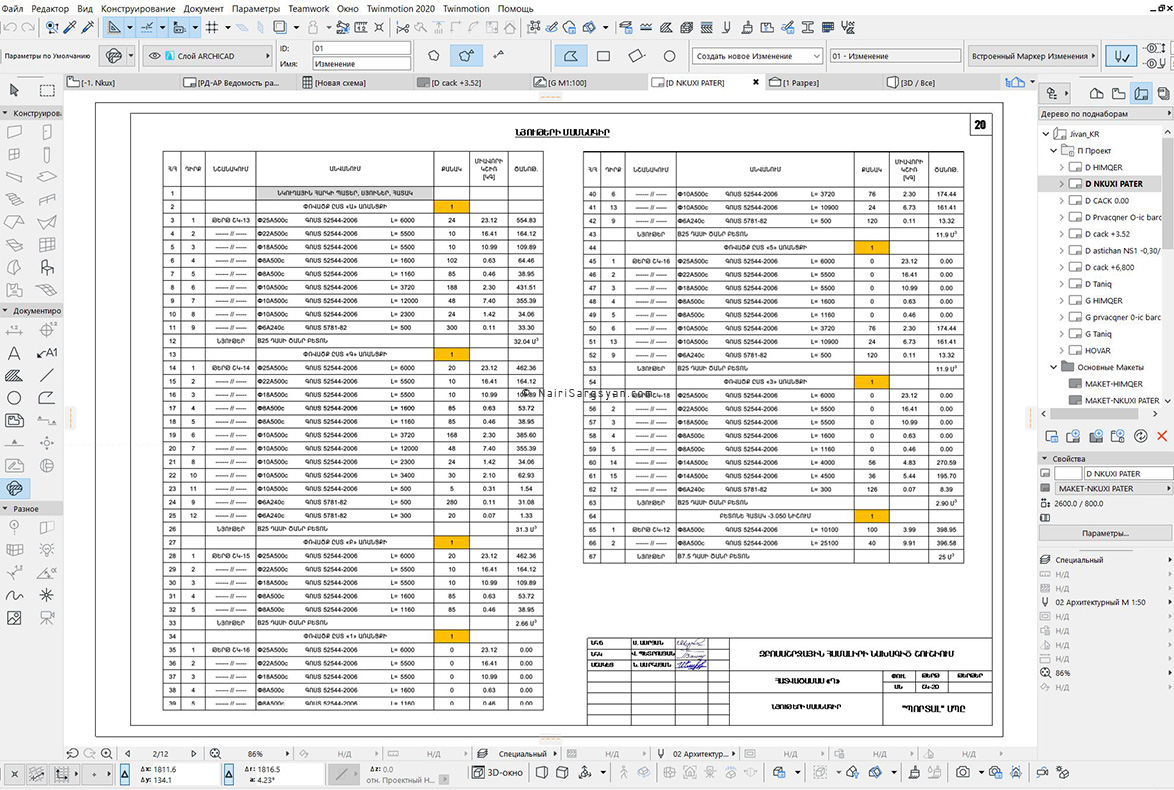Select rectangle geometry method
The image size is (1174, 790).
pos(603,55)
